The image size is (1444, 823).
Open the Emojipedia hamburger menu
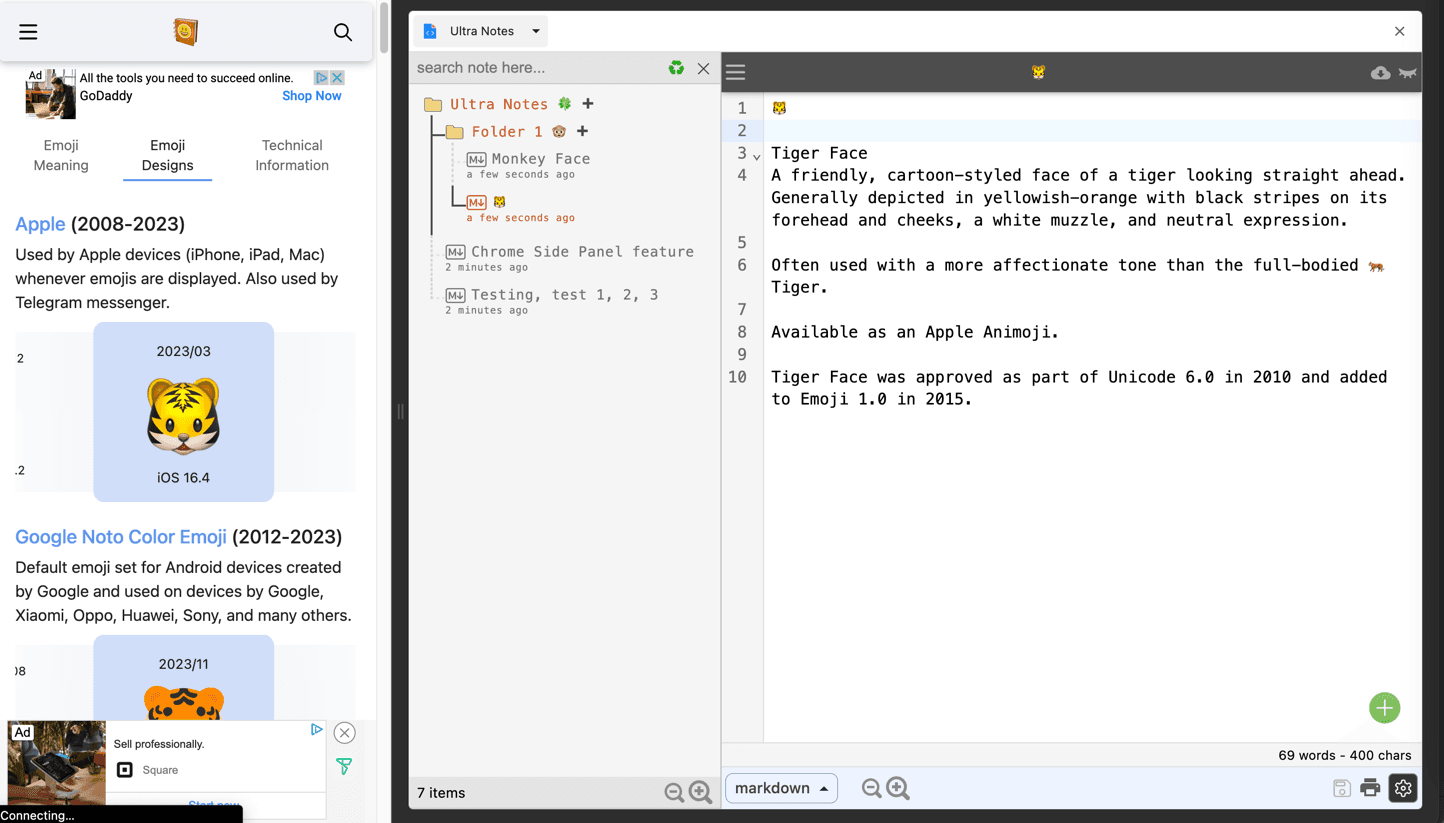(x=28, y=32)
